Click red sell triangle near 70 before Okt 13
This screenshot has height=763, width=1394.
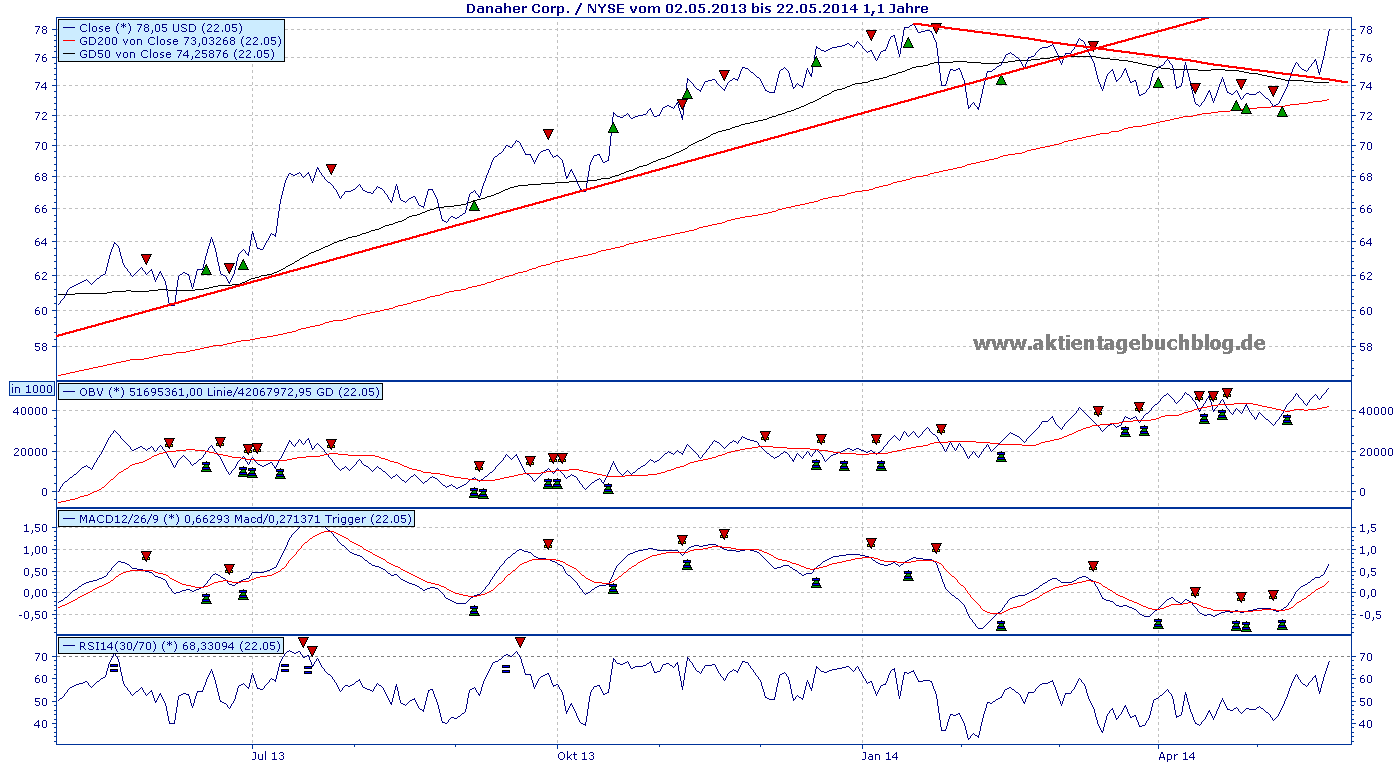548,134
